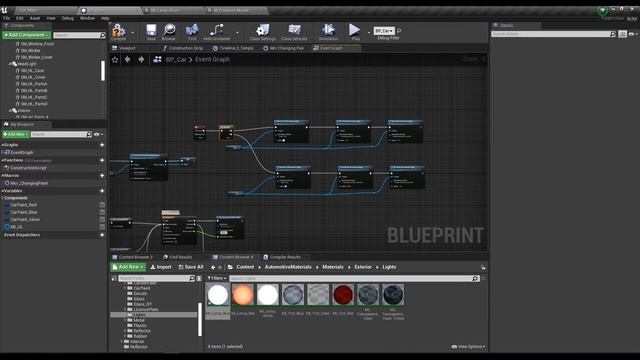Click Add New in Content Browser

pyautogui.click(x=128, y=267)
